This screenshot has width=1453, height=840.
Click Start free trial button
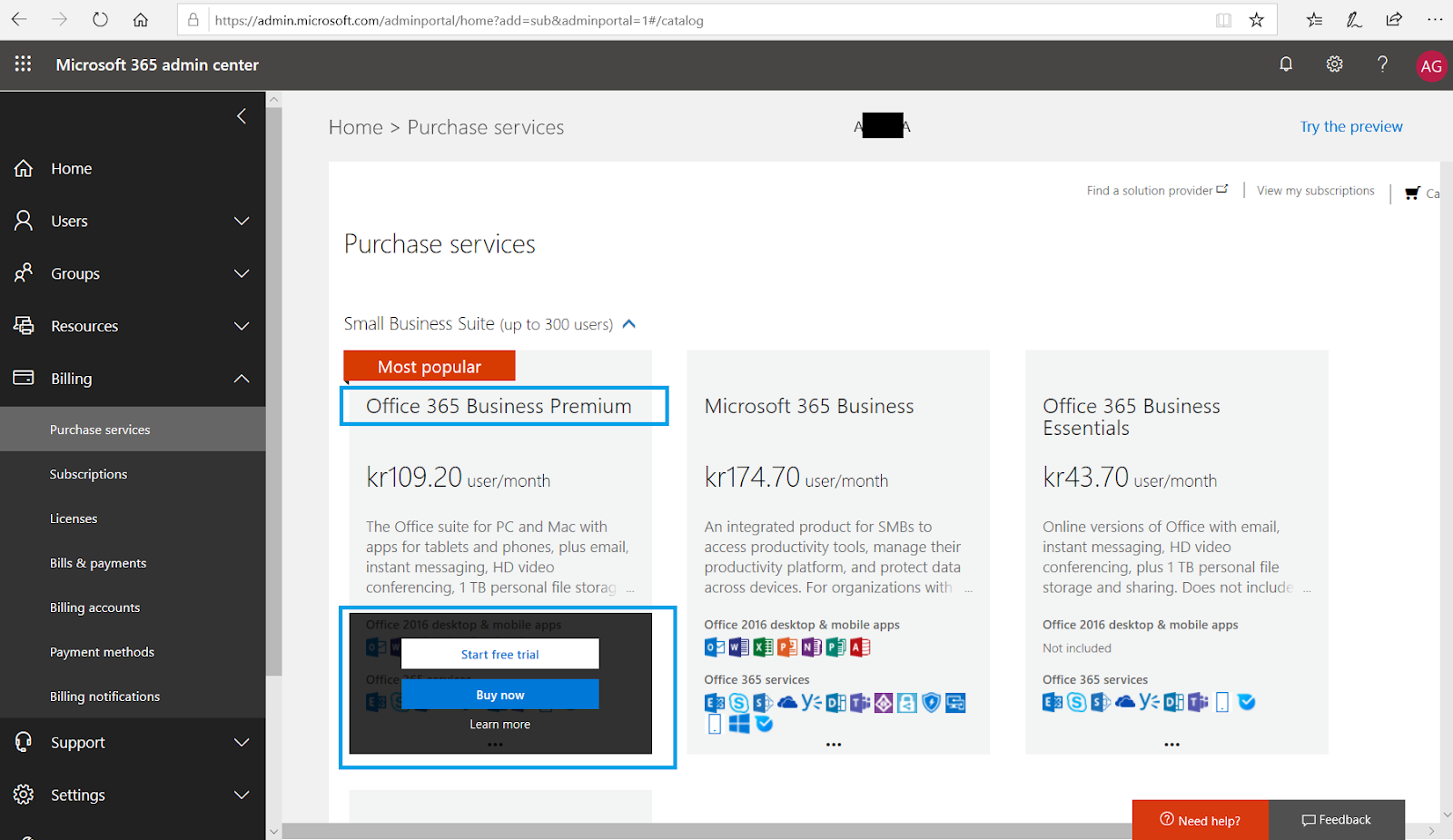[x=499, y=654]
